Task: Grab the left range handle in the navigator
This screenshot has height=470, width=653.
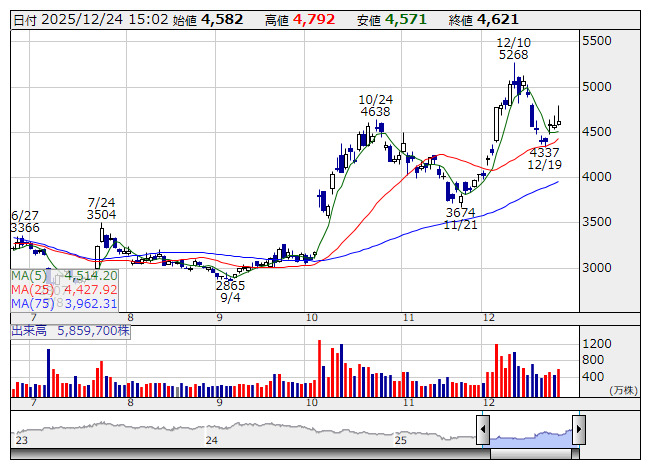Action: click(483, 430)
